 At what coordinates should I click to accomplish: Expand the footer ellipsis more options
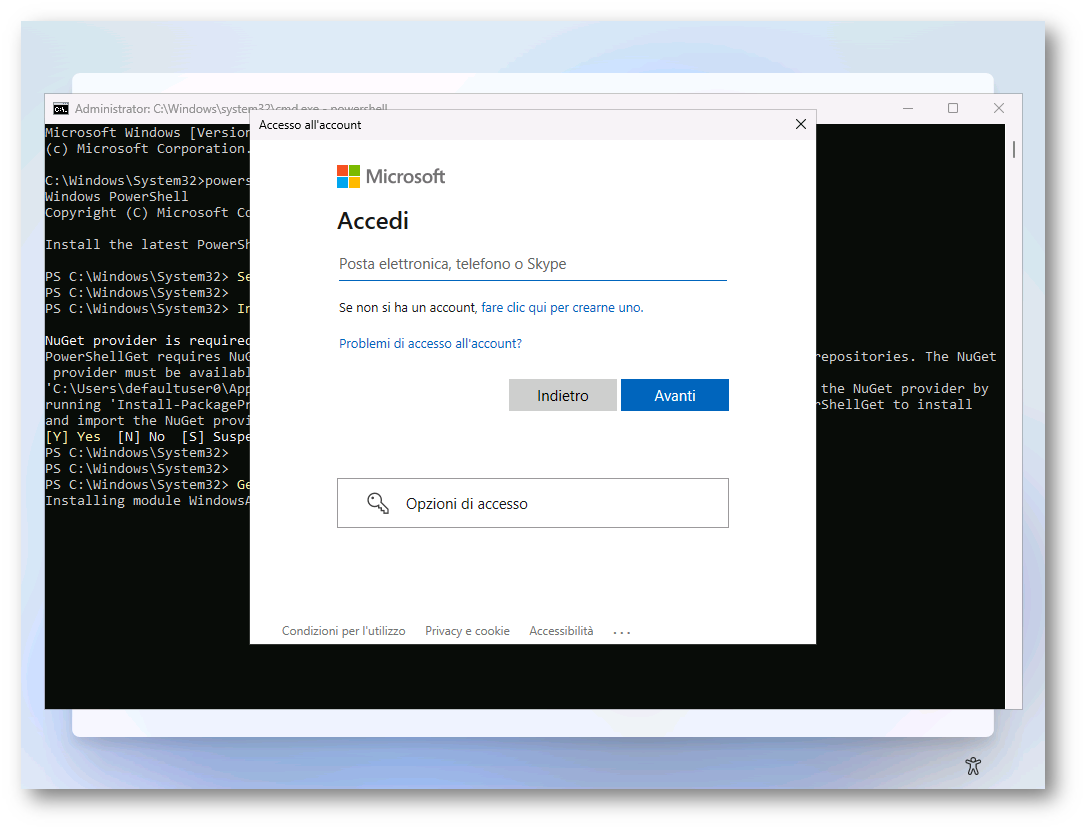point(622,632)
